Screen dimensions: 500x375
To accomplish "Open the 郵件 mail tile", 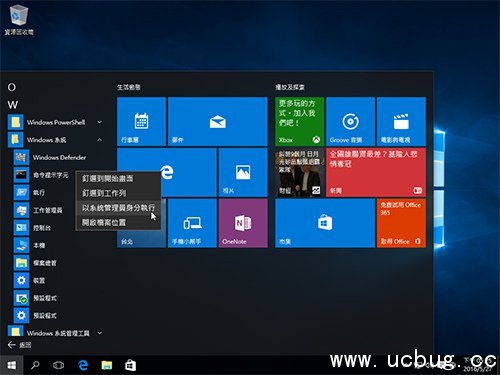I will tap(218, 122).
